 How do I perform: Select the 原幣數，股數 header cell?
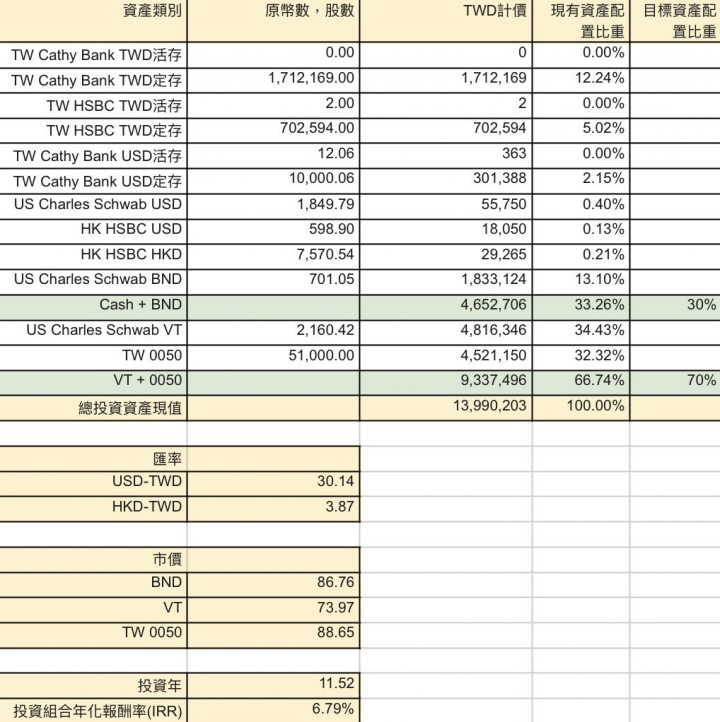coord(273,21)
